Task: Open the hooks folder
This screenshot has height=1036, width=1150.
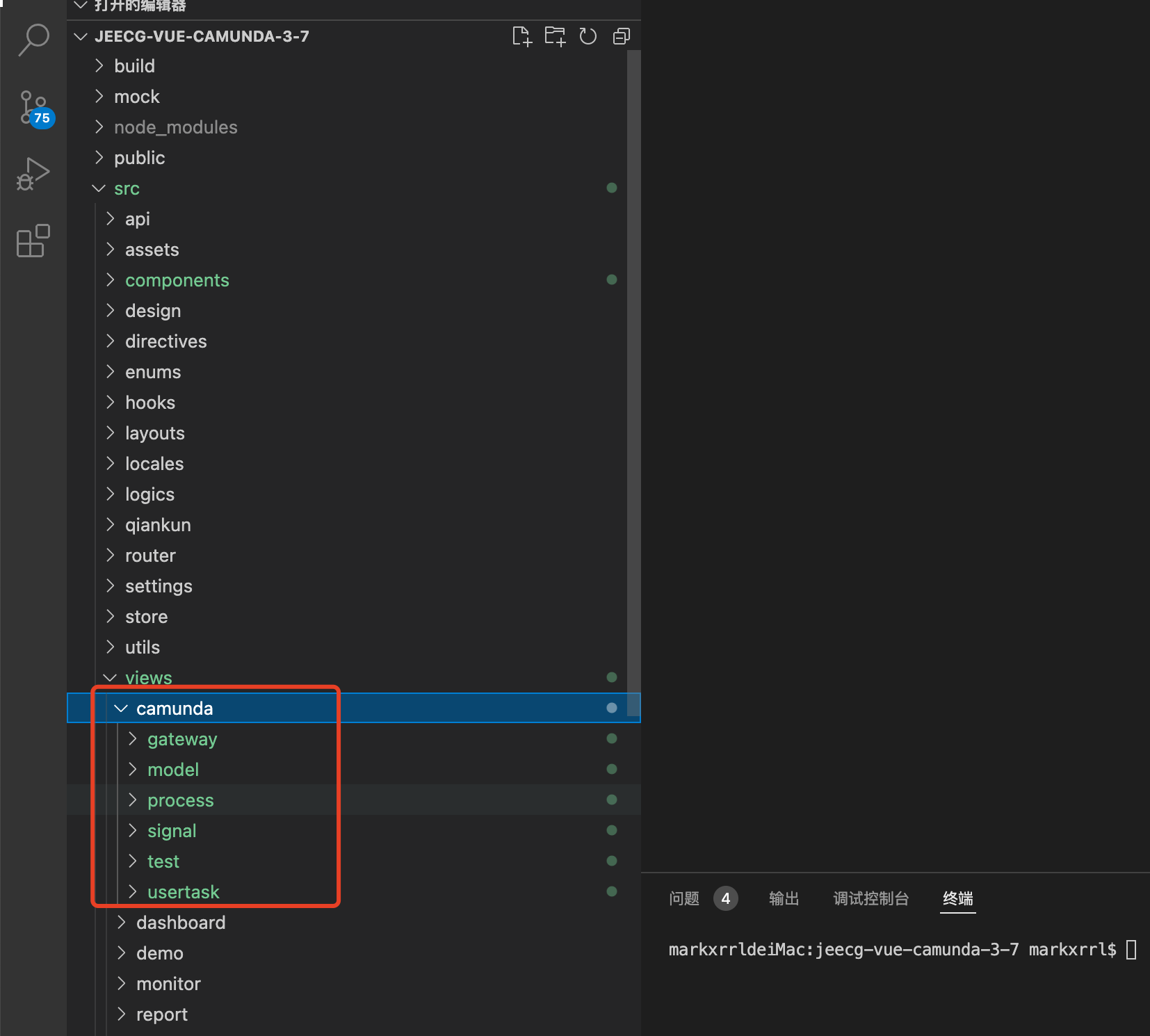Action: 353,403
